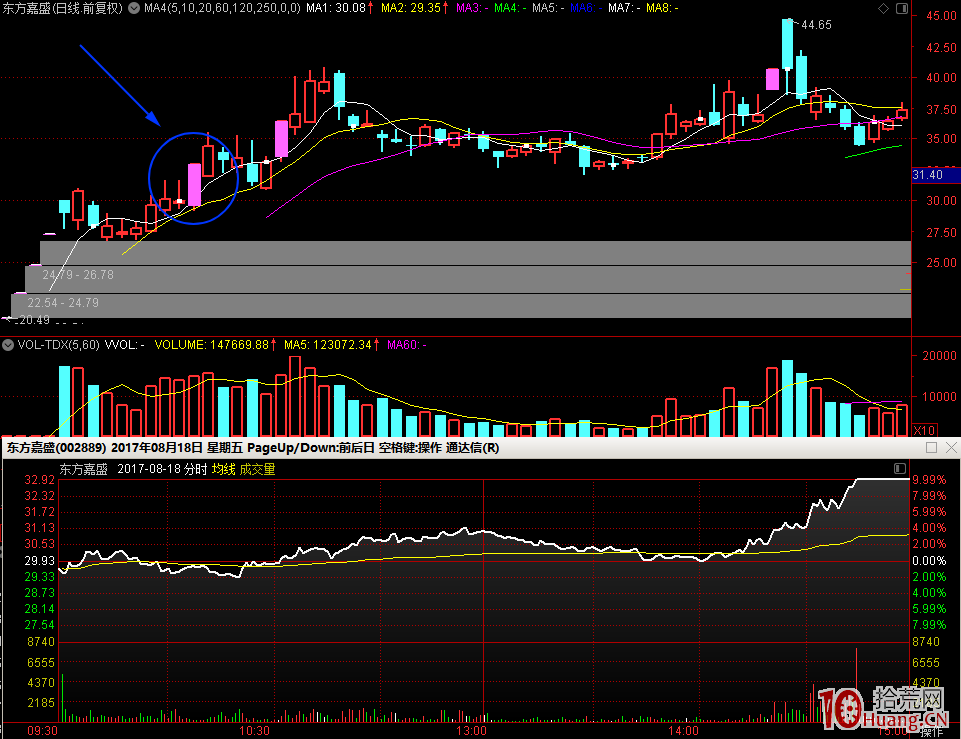
Task: Click the 44.65 high price marker
Action: click(x=816, y=25)
